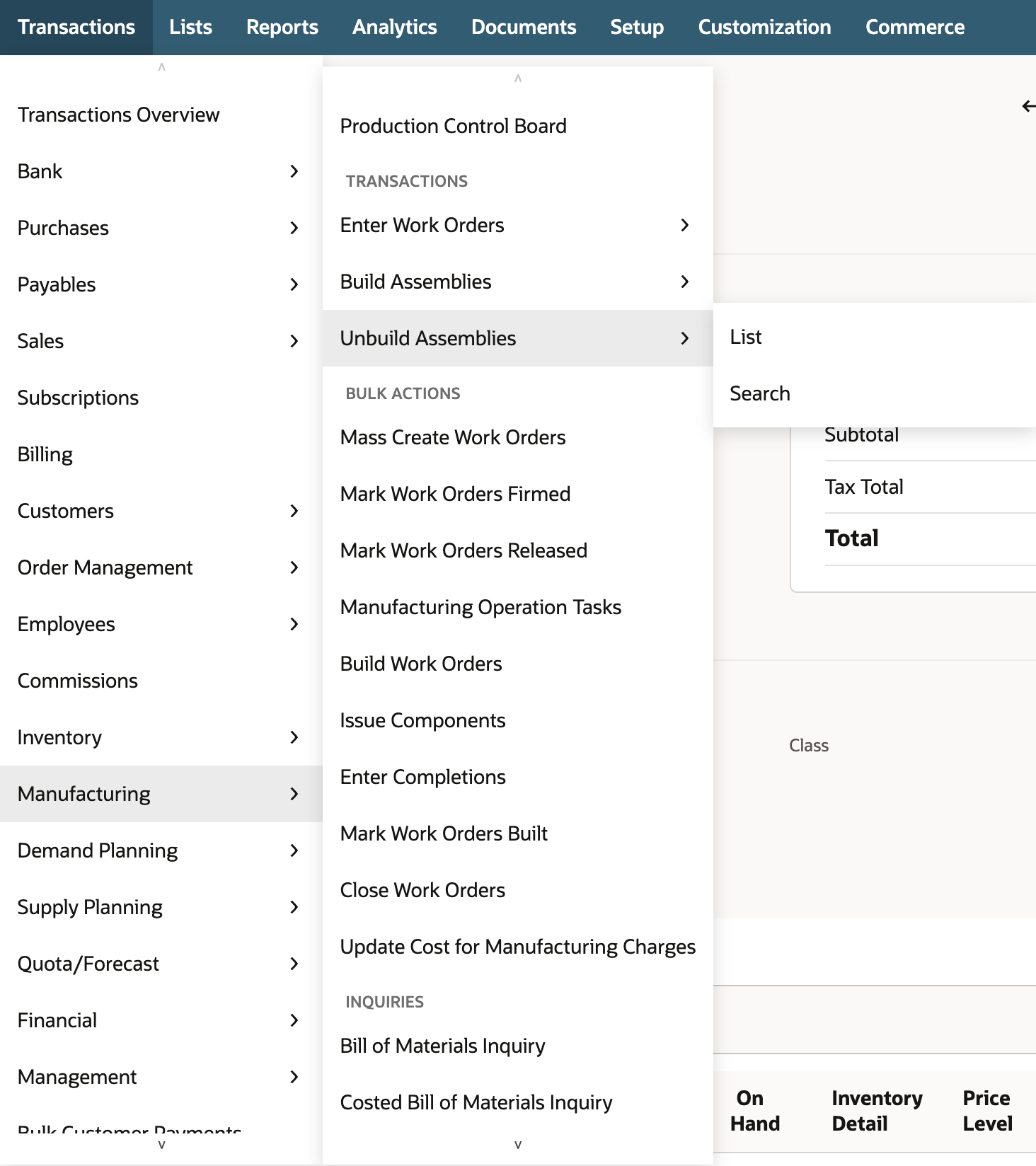
Task: Expand Inventory submenu chevron
Action: tap(294, 737)
